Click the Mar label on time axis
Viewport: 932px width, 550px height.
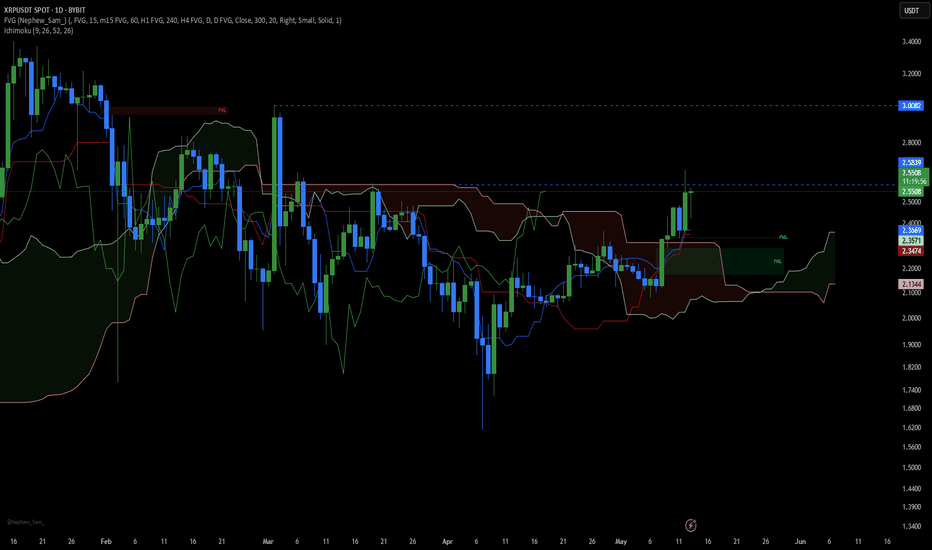tap(268, 542)
